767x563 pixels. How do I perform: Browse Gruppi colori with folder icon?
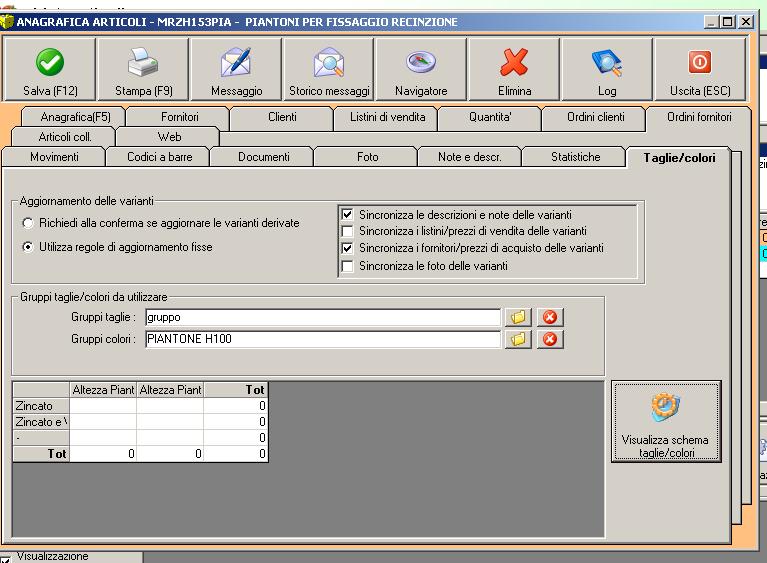click(518, 339)
